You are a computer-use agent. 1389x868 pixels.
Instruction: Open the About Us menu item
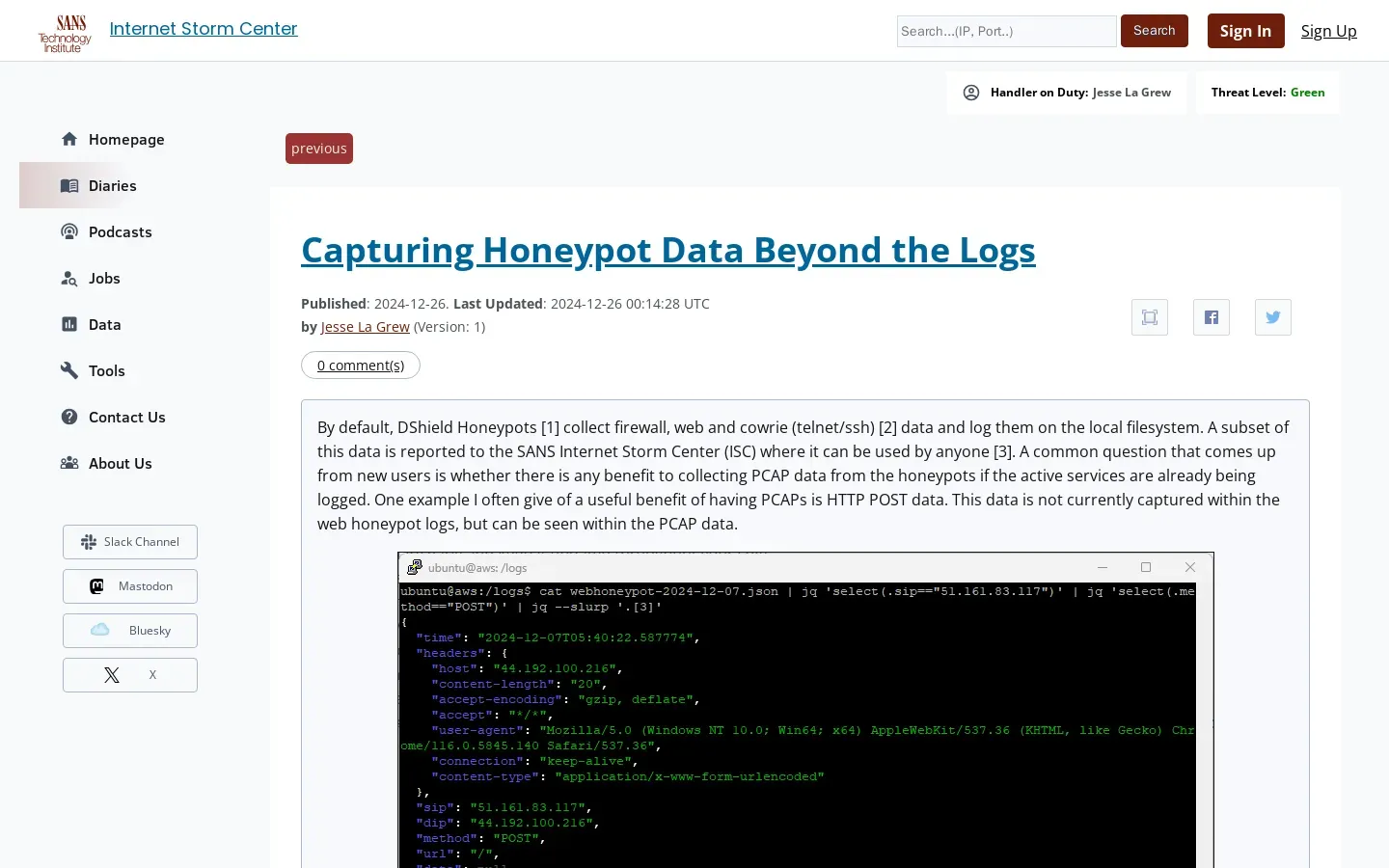[121, 463]
